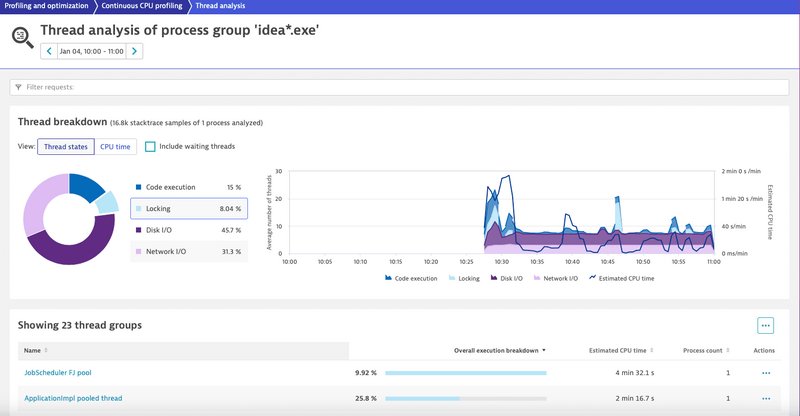Open actions menu for ApplicationImpl pooled thread
Screen dimensions: 800x416
point(766,398)
